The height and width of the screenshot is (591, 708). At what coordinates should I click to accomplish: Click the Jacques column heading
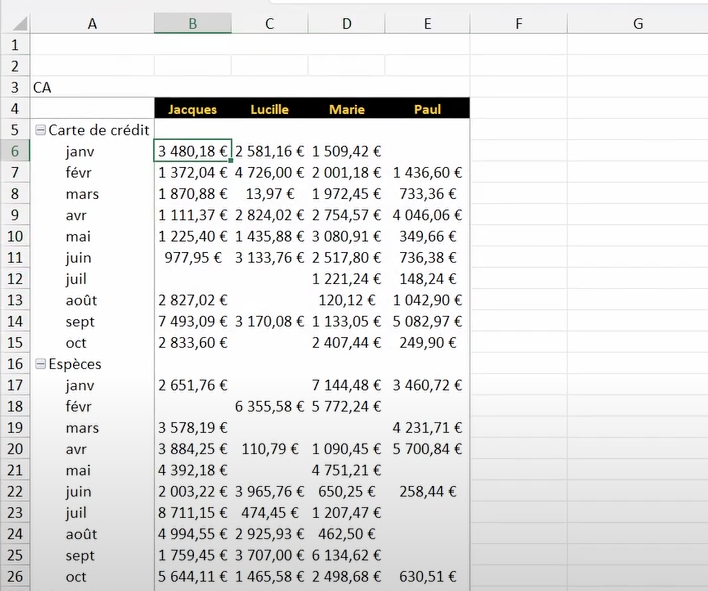coord(193,109)
